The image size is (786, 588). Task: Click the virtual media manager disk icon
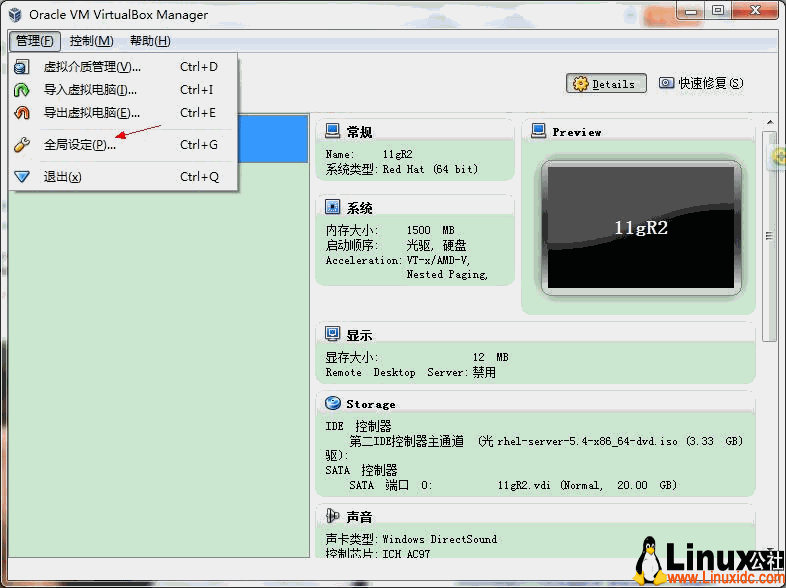[22, 67]
